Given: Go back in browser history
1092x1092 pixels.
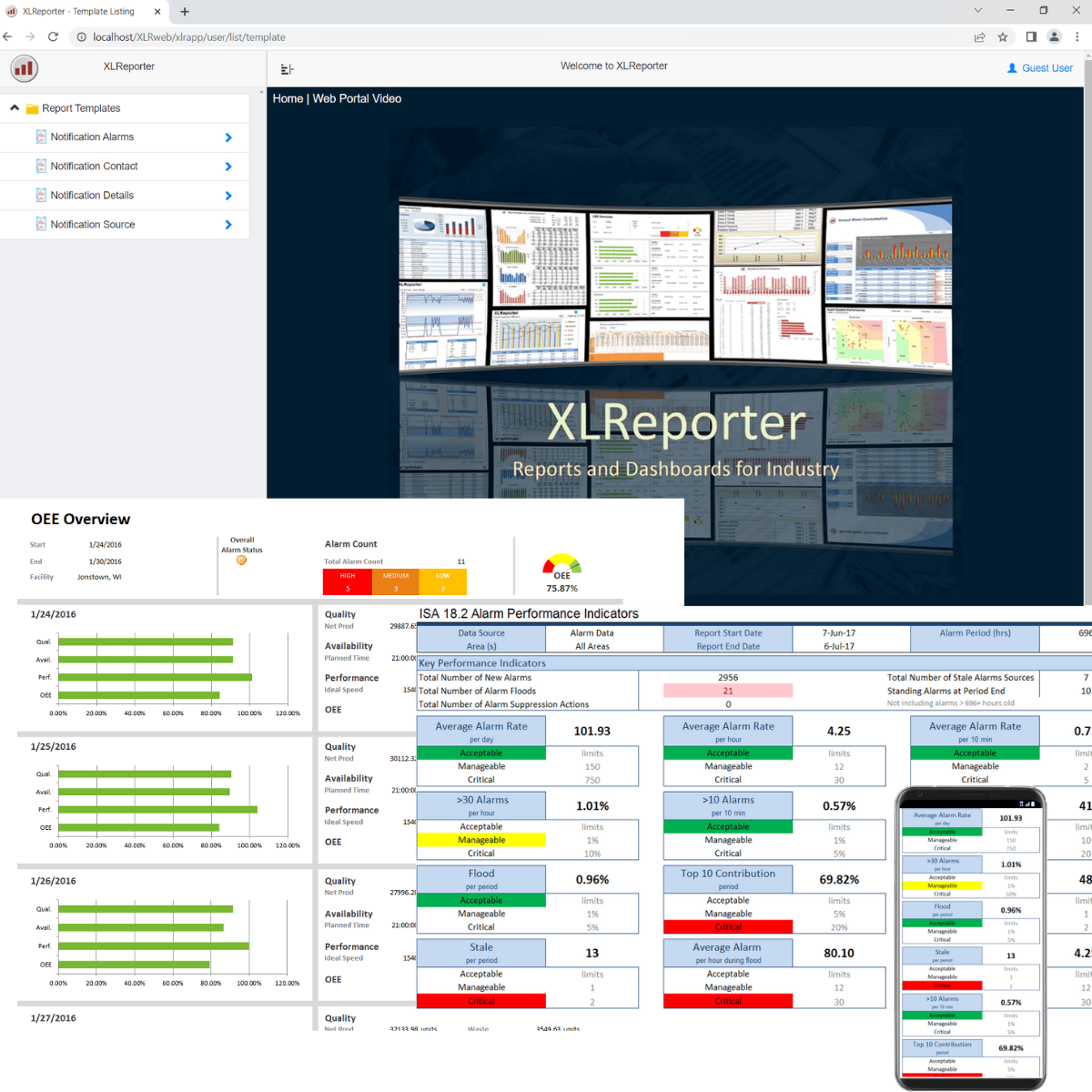Looking at the screenshot, I should (x=7, y=36).
